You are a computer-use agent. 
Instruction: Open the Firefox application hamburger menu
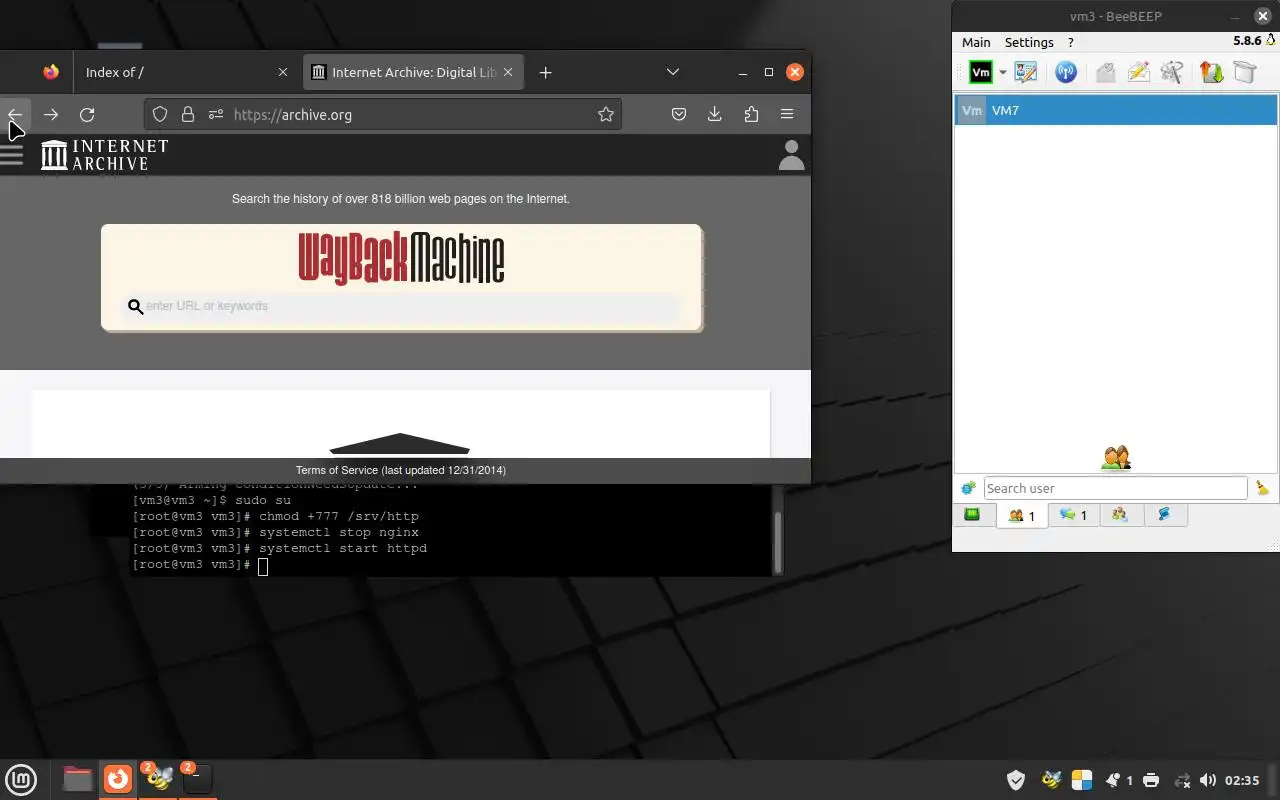coord(787,114)
